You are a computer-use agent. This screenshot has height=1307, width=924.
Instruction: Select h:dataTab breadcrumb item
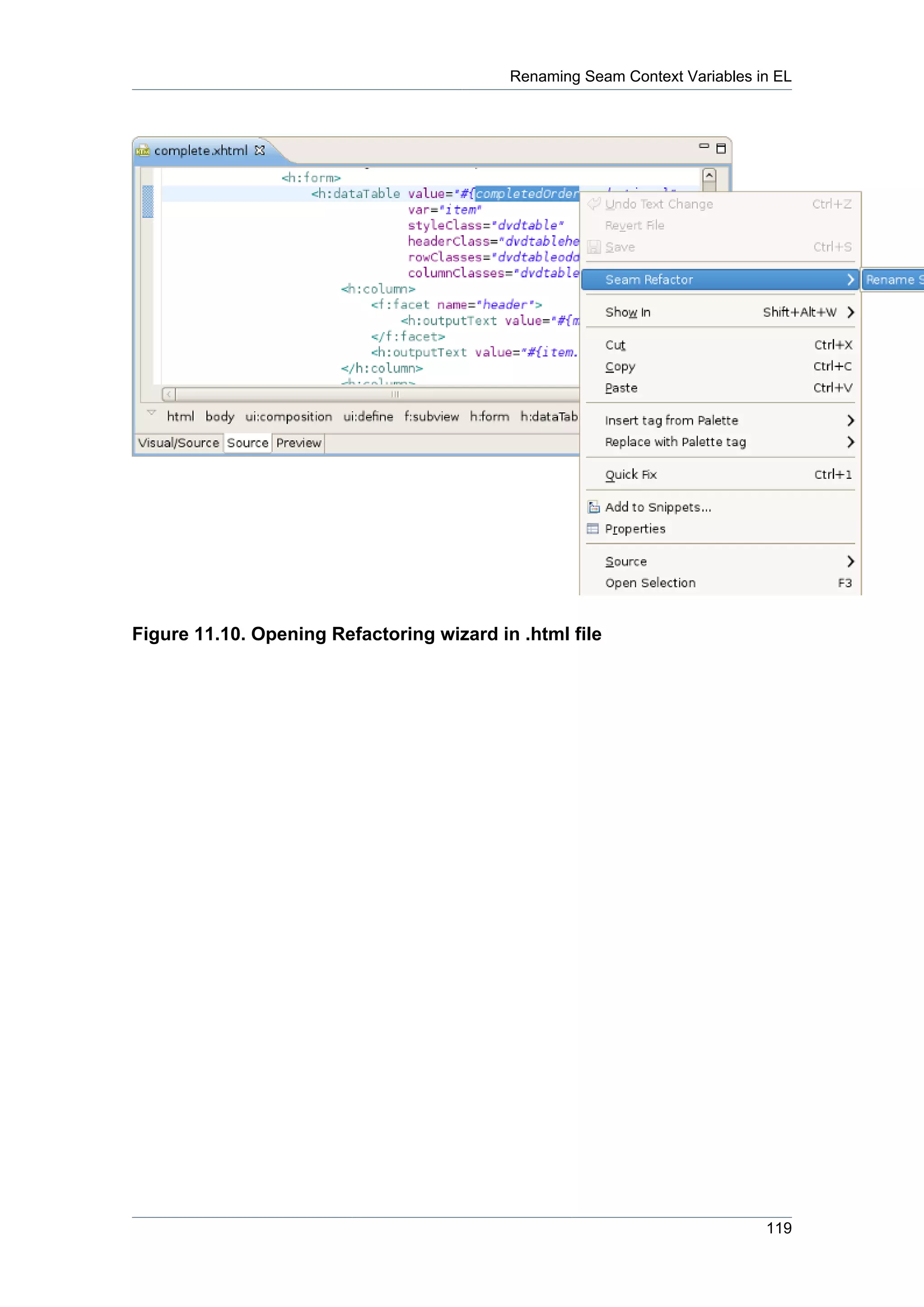[x=549, y=416]
